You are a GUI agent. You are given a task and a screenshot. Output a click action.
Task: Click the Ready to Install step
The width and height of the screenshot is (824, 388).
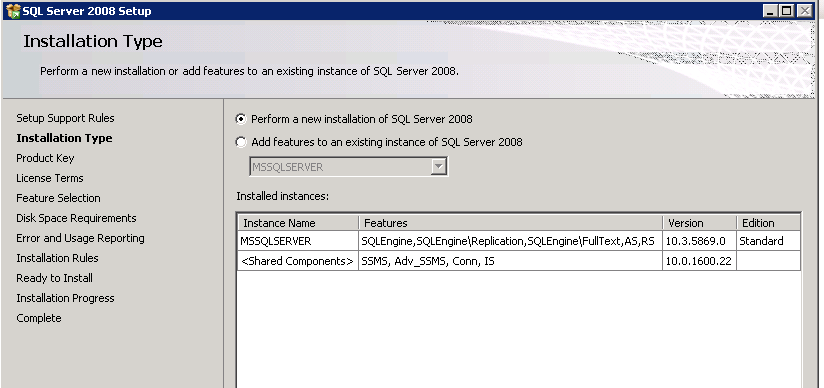point(55,278)
